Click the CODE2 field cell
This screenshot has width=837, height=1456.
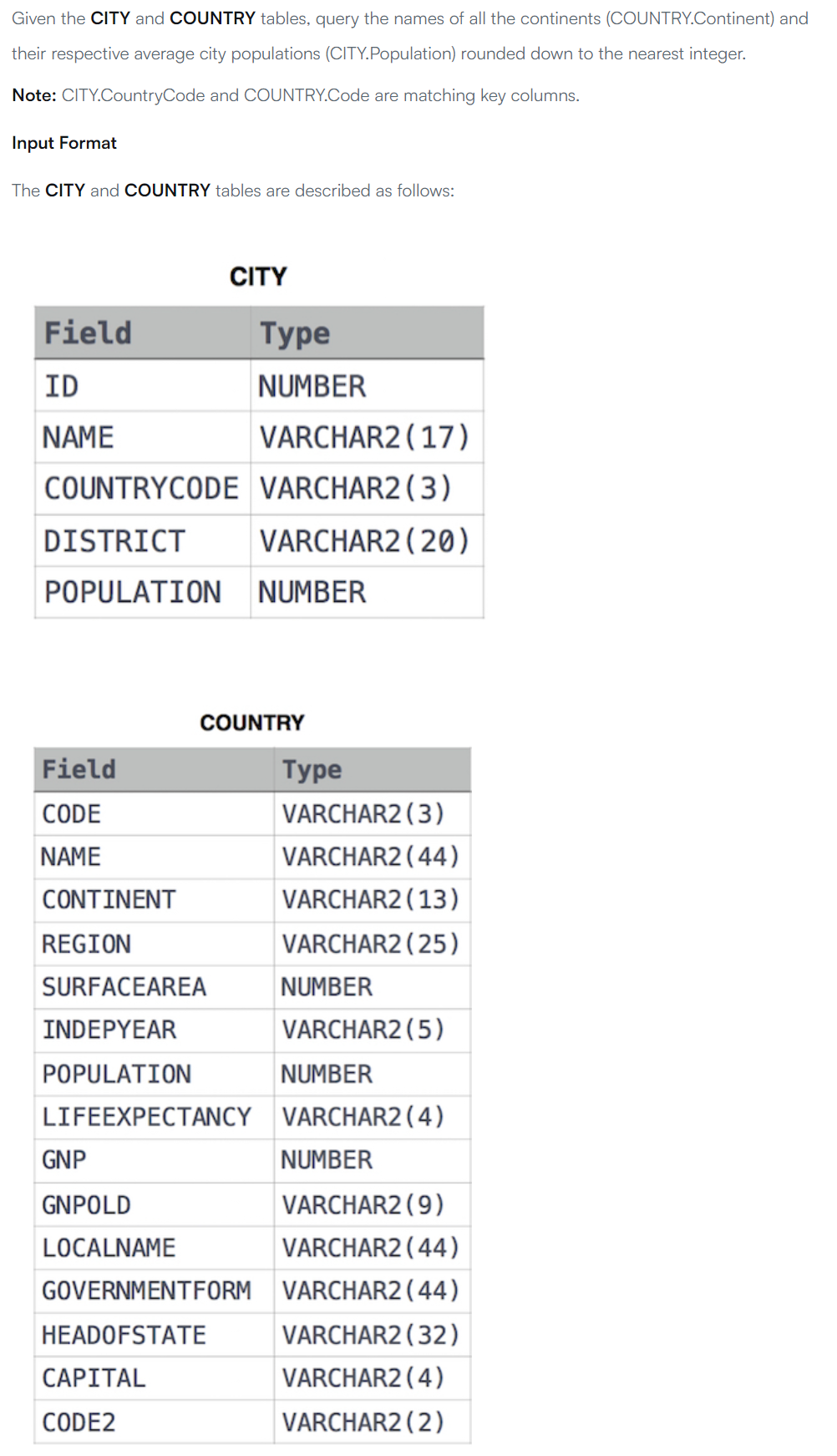click(x=154, y=1422)
